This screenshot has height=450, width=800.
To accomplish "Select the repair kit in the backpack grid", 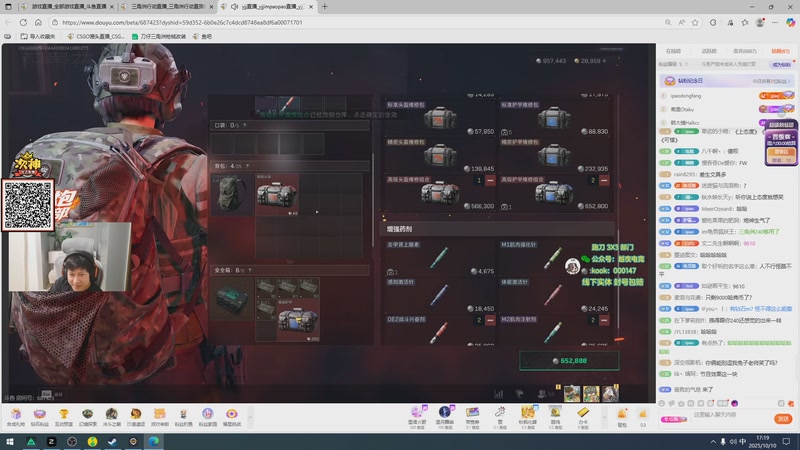I will coord(277,194).
